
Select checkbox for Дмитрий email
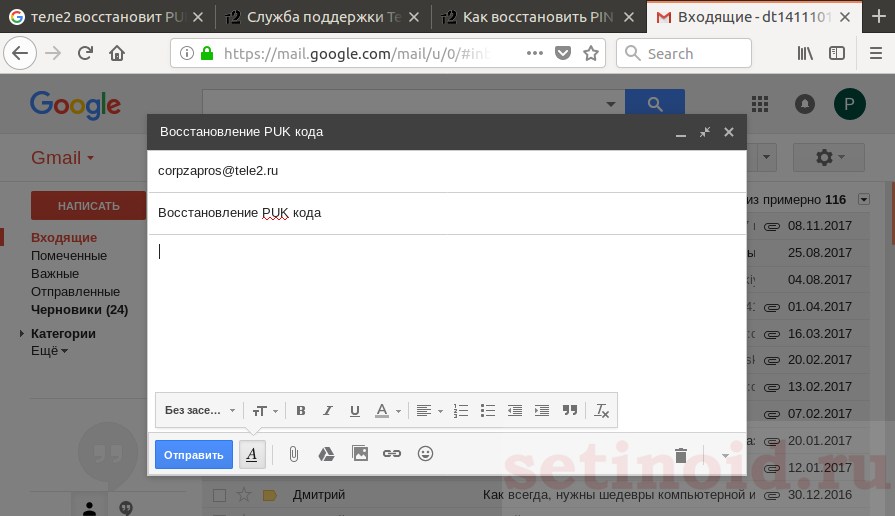(219, 495)
